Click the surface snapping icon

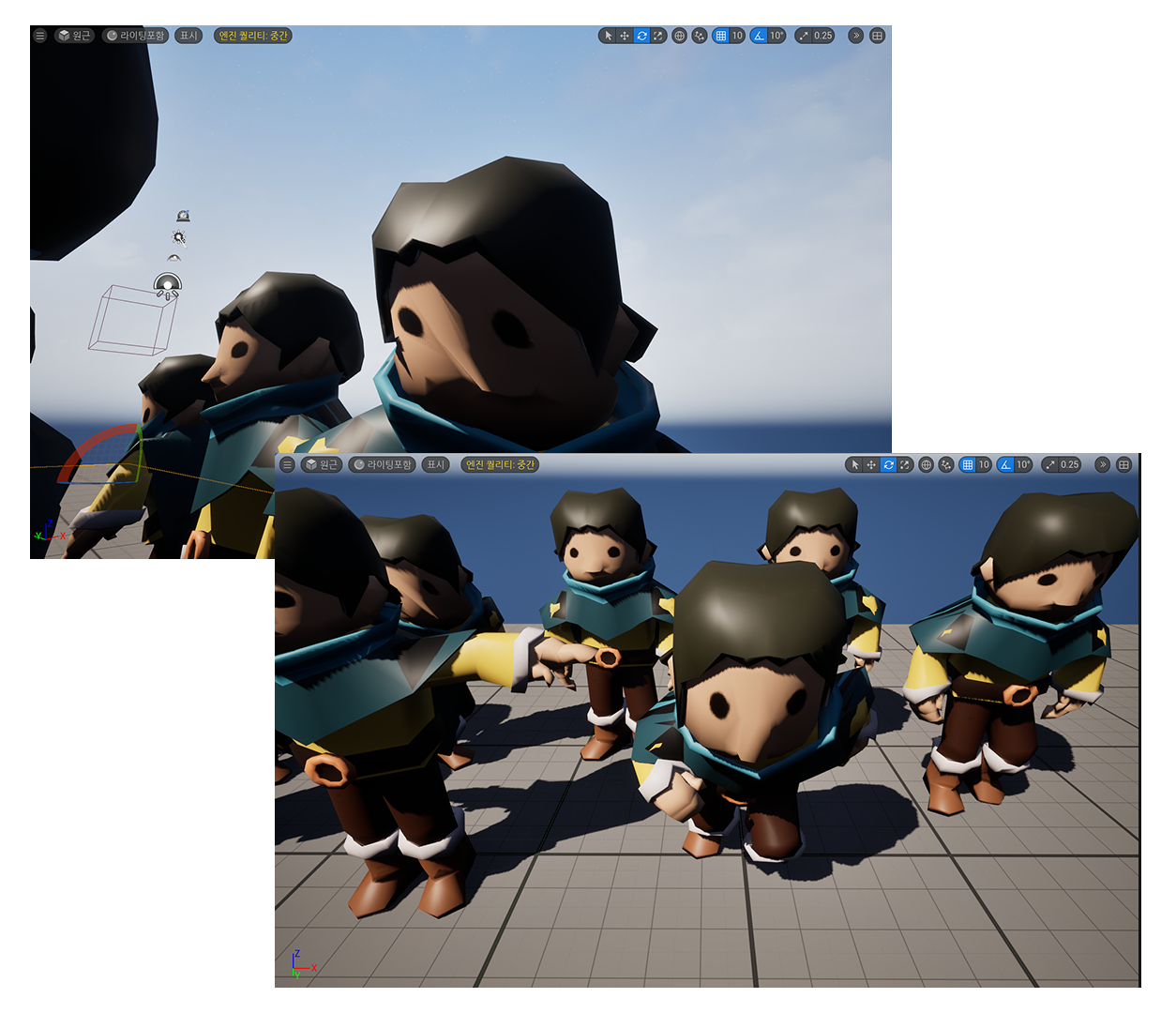pyautogui.click(x=699, y=35)
